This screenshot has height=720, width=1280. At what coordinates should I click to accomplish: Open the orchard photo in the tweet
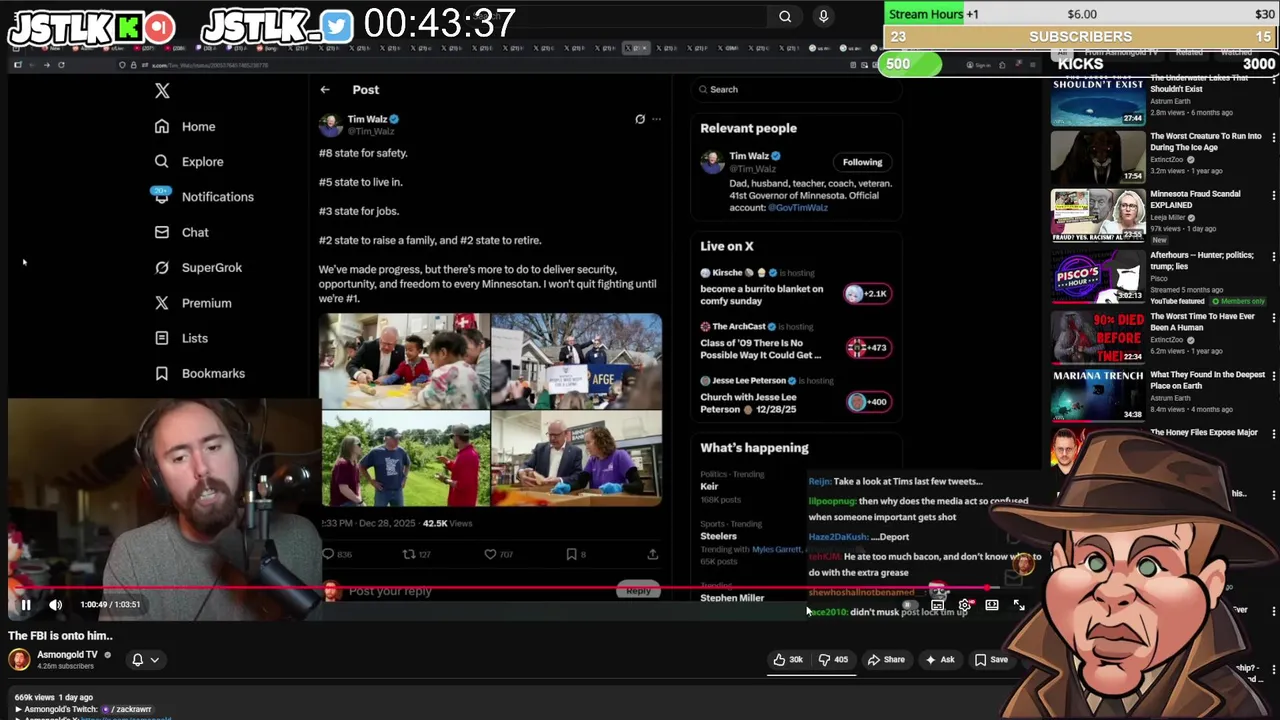click(404, 459)
